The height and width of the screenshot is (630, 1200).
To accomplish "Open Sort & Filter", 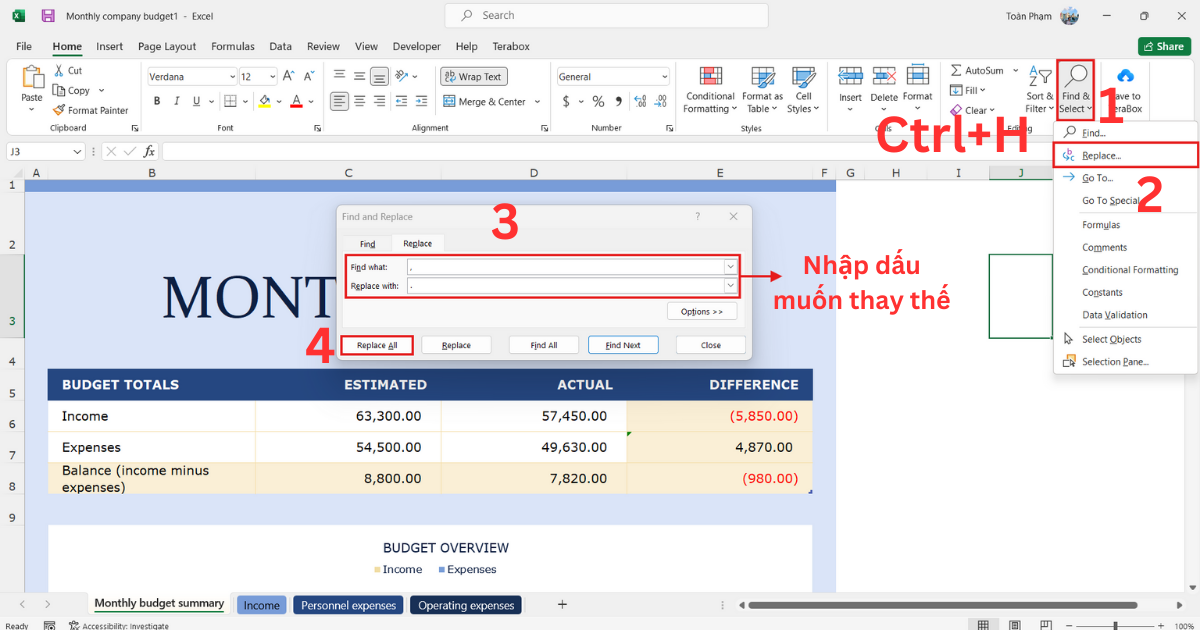I will (x=1040, y=90).
